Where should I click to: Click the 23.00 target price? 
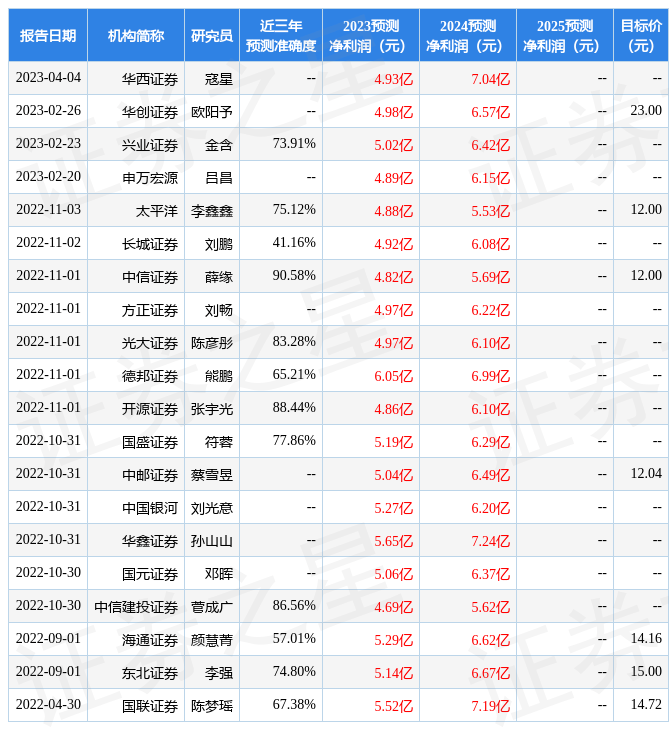click(646, 111)
